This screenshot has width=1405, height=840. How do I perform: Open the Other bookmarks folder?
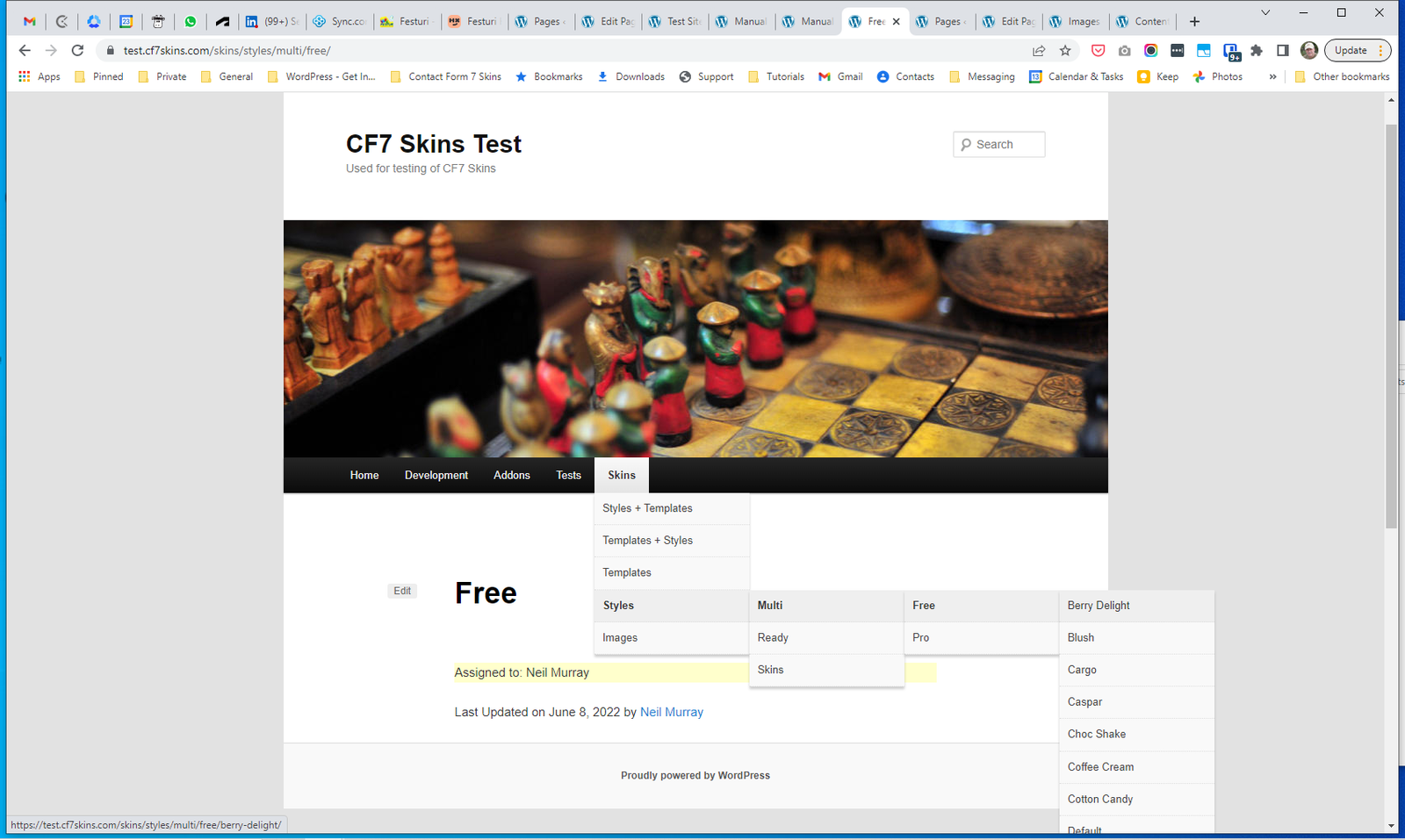point(1342,77)
